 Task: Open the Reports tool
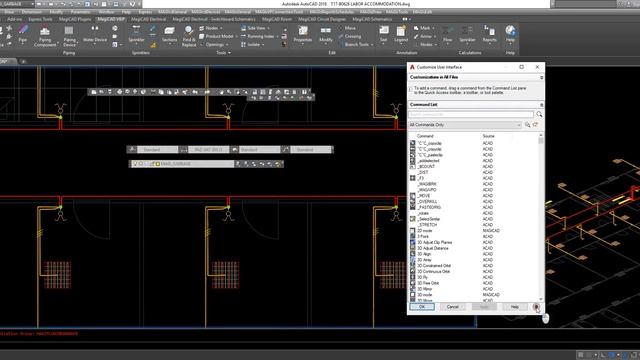click(x=489, y=34)
